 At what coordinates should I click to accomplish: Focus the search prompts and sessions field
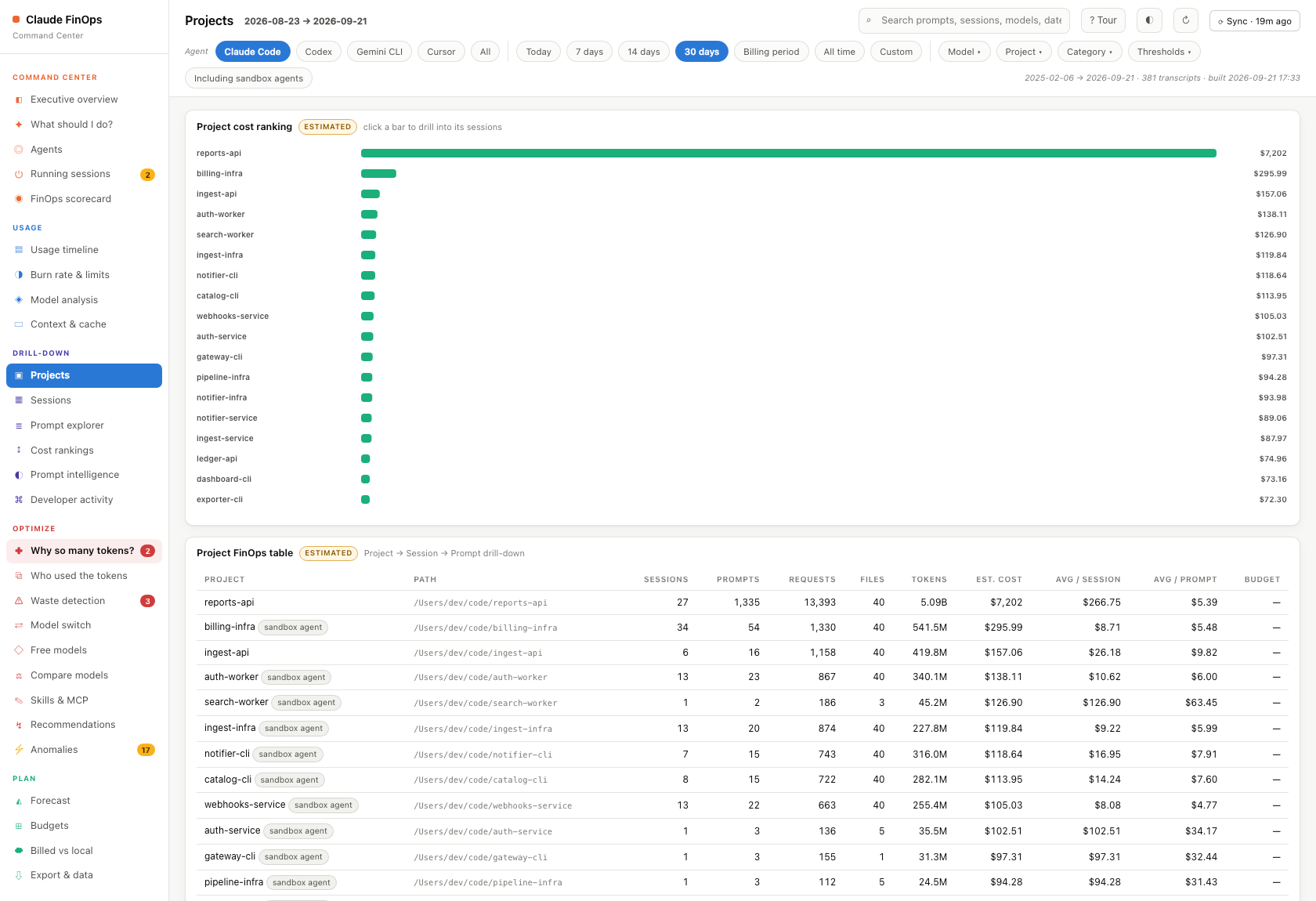(x=965, y=20)
